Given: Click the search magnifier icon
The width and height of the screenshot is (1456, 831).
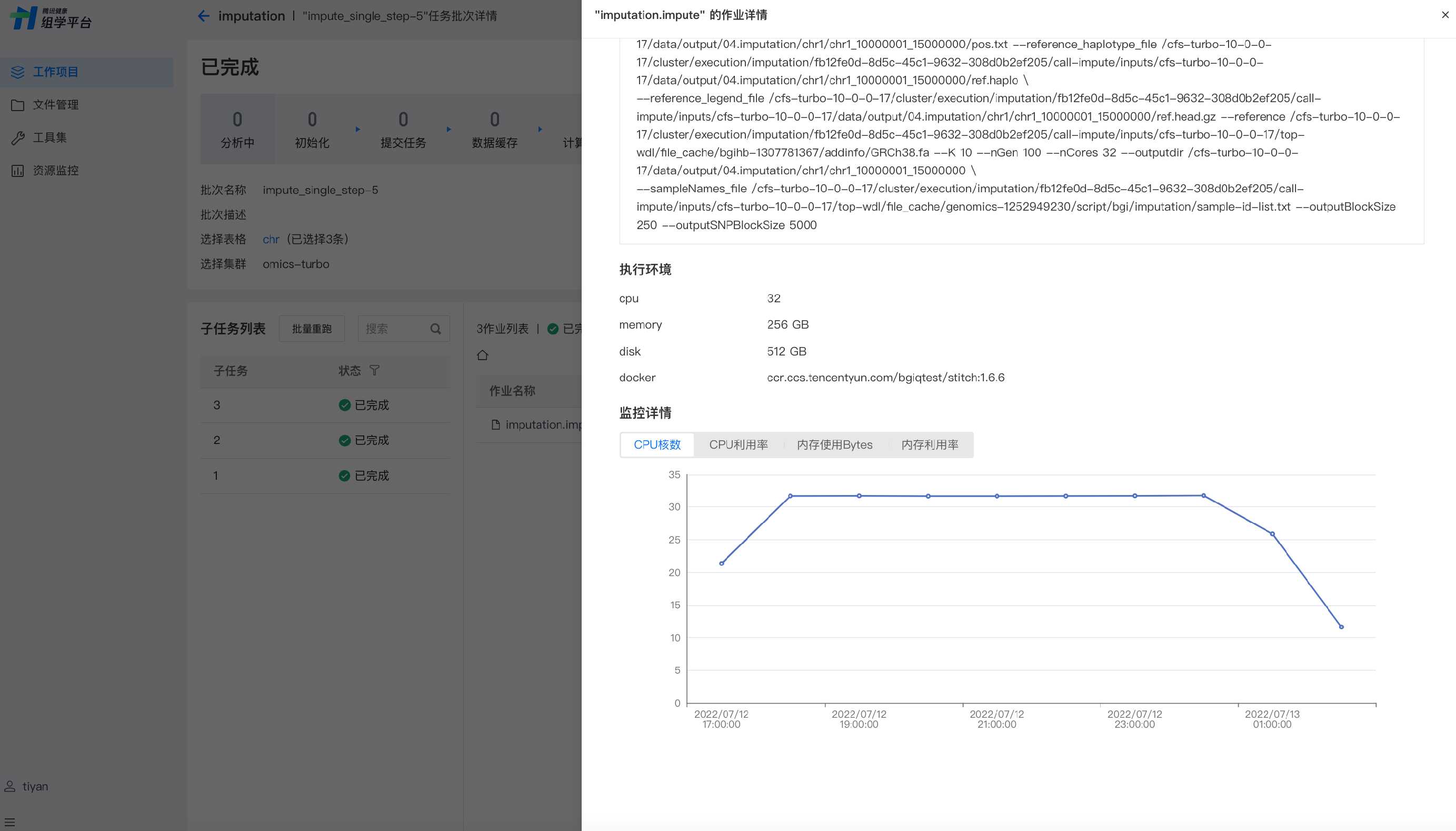Looking at the screenshot, I should (x=436, y=329).
